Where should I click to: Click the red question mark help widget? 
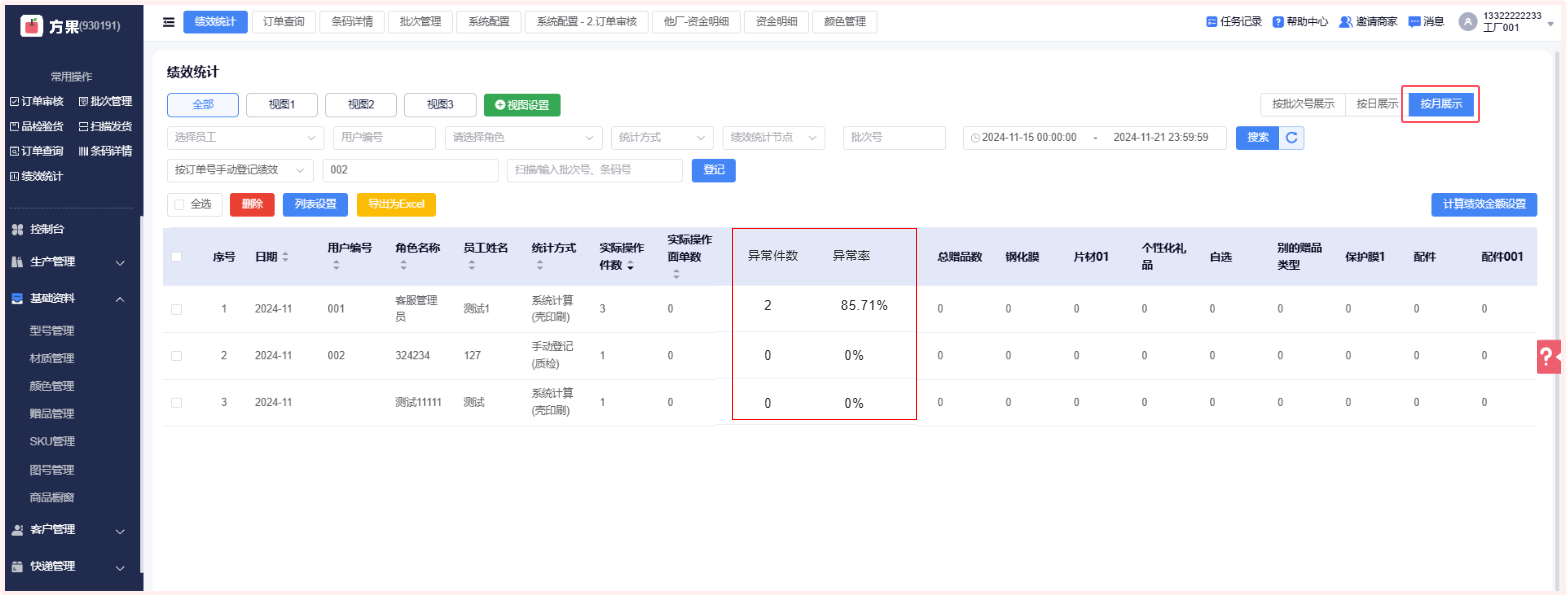coord(1547,357)
